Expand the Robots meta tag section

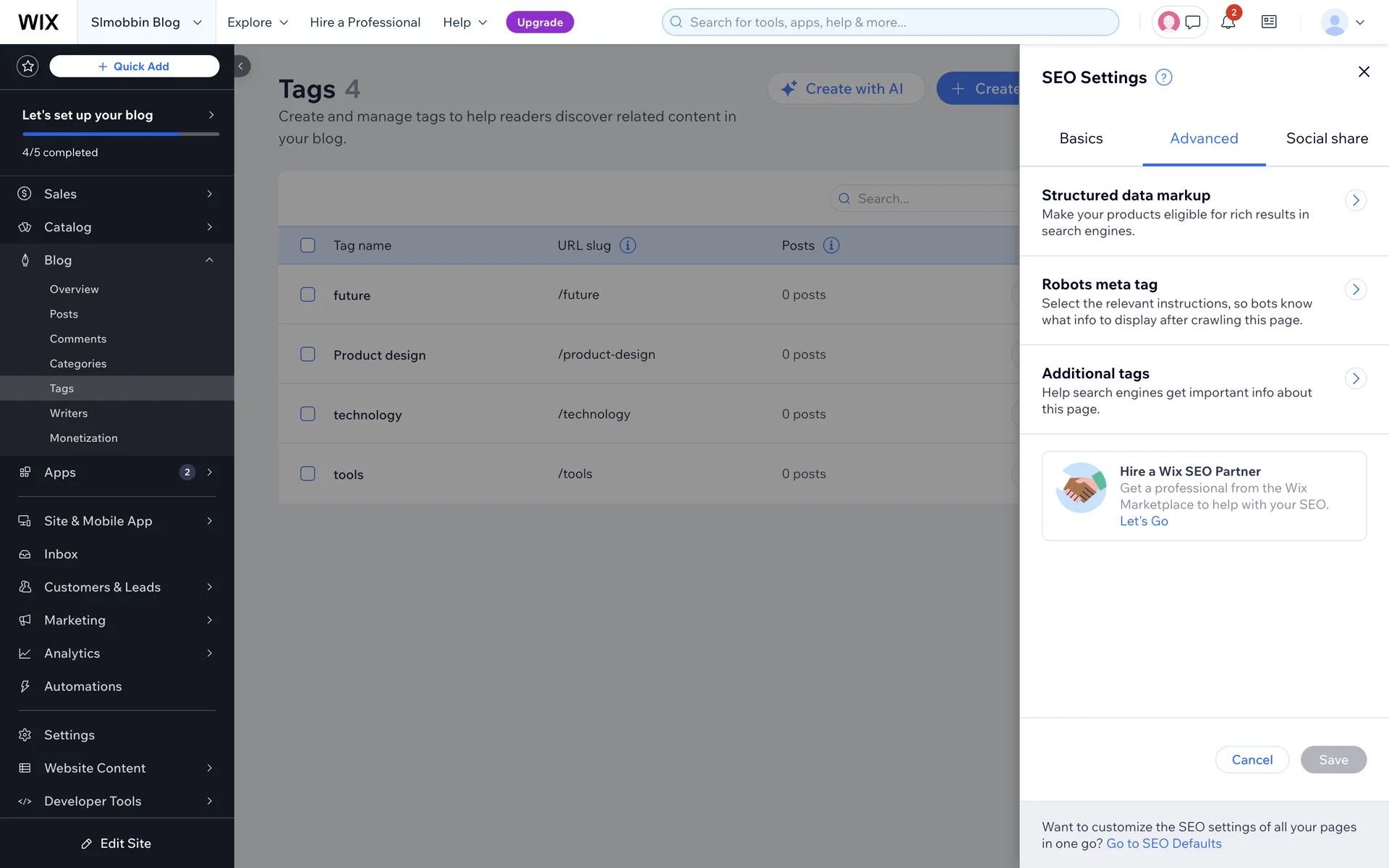click(1355, 289)
